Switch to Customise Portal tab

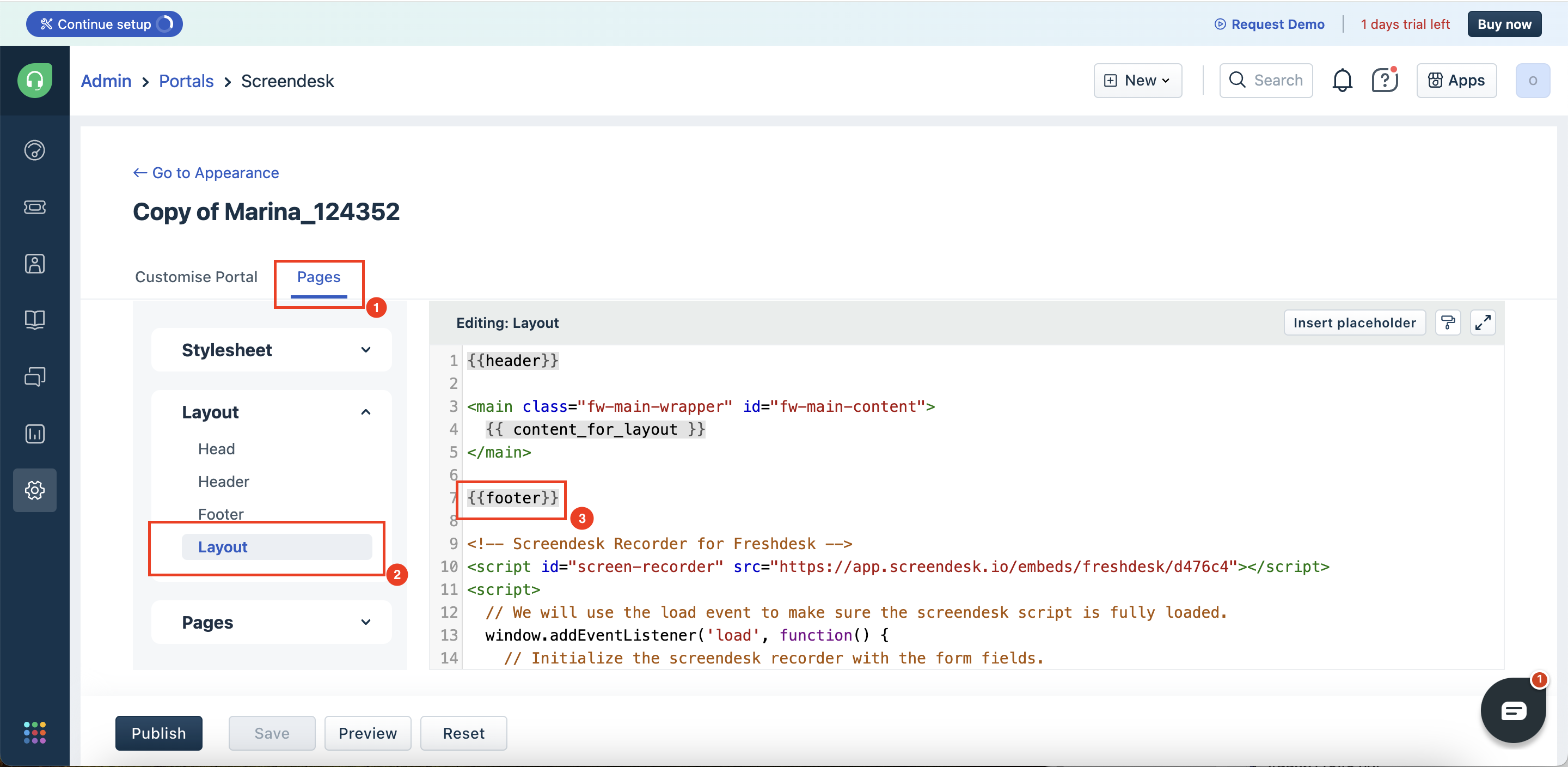click(x=196, y=277)
